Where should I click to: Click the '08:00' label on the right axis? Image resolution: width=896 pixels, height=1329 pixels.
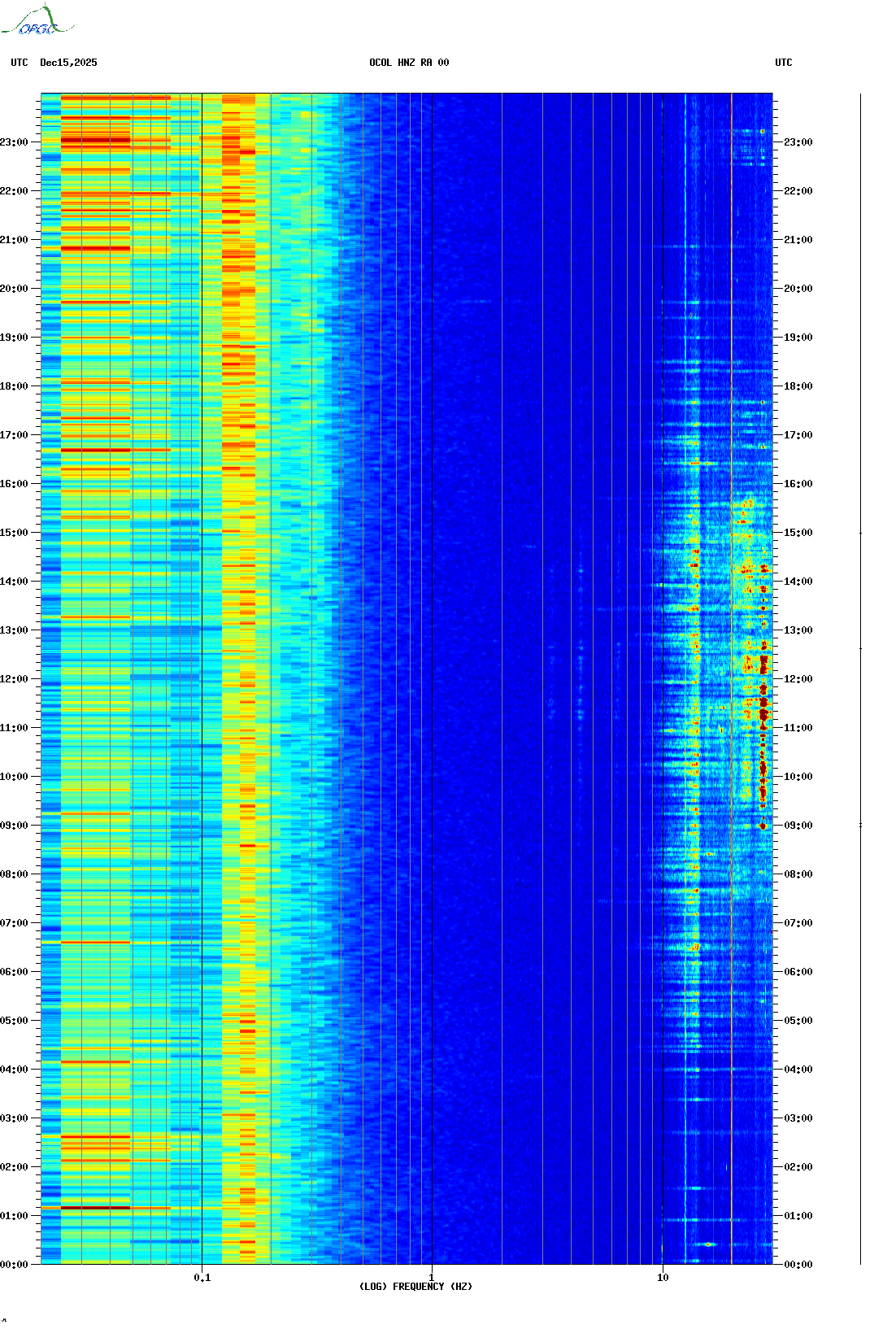[x=798, y=874]
